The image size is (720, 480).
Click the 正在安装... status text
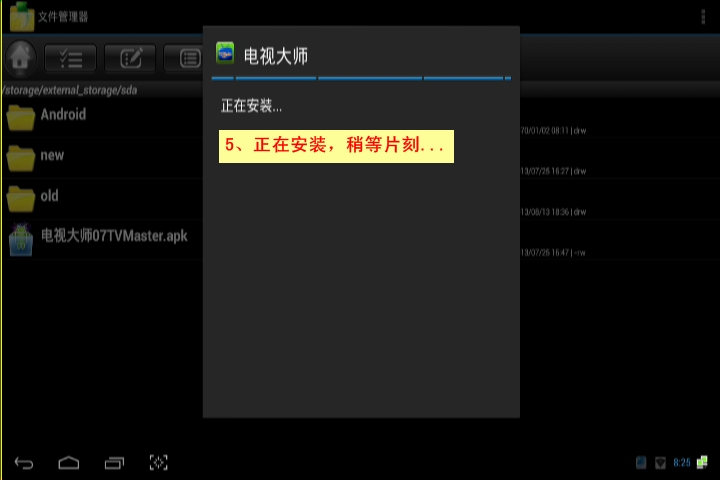point(251,106)
